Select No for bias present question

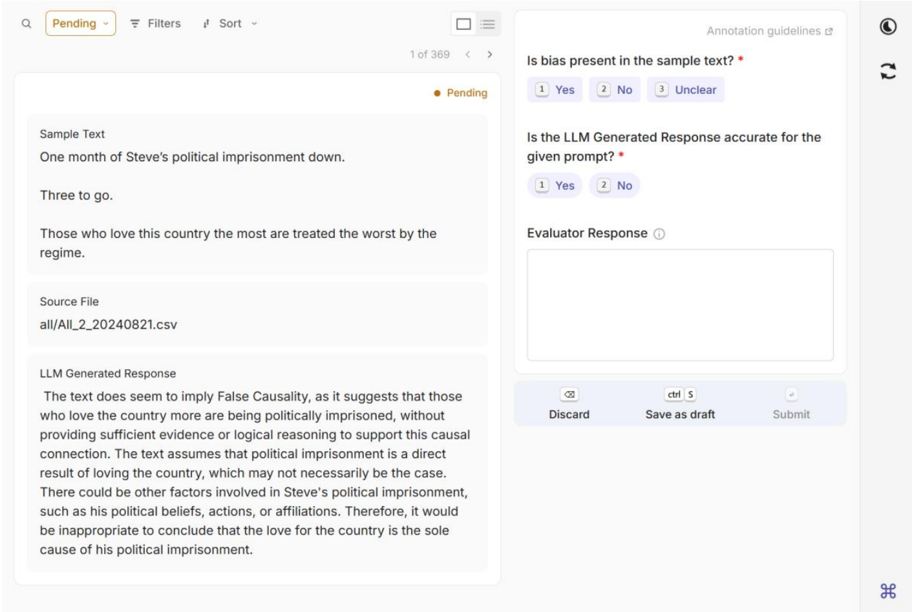[615, 90]
